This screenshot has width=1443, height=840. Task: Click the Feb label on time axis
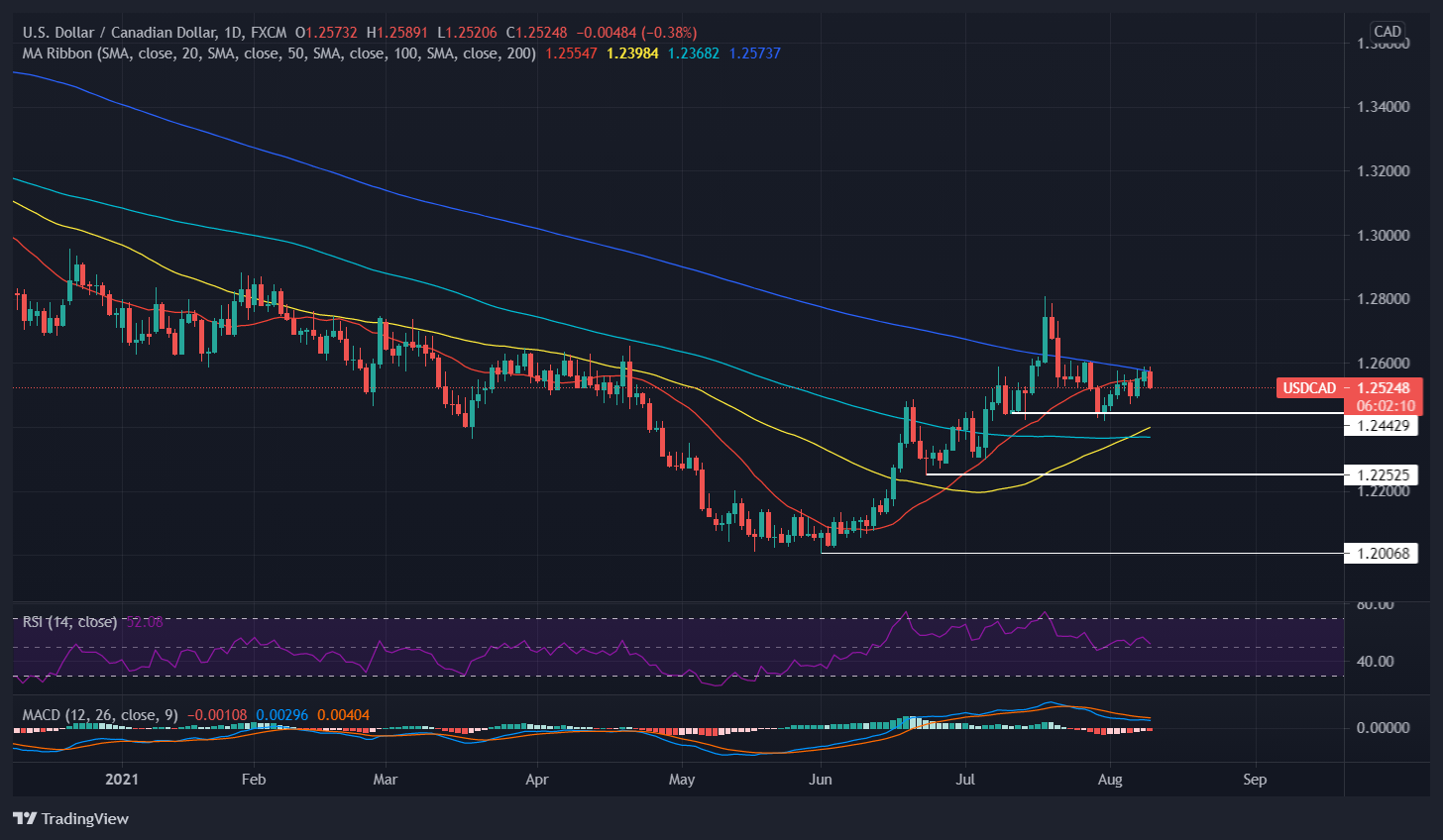coord(254,780)
